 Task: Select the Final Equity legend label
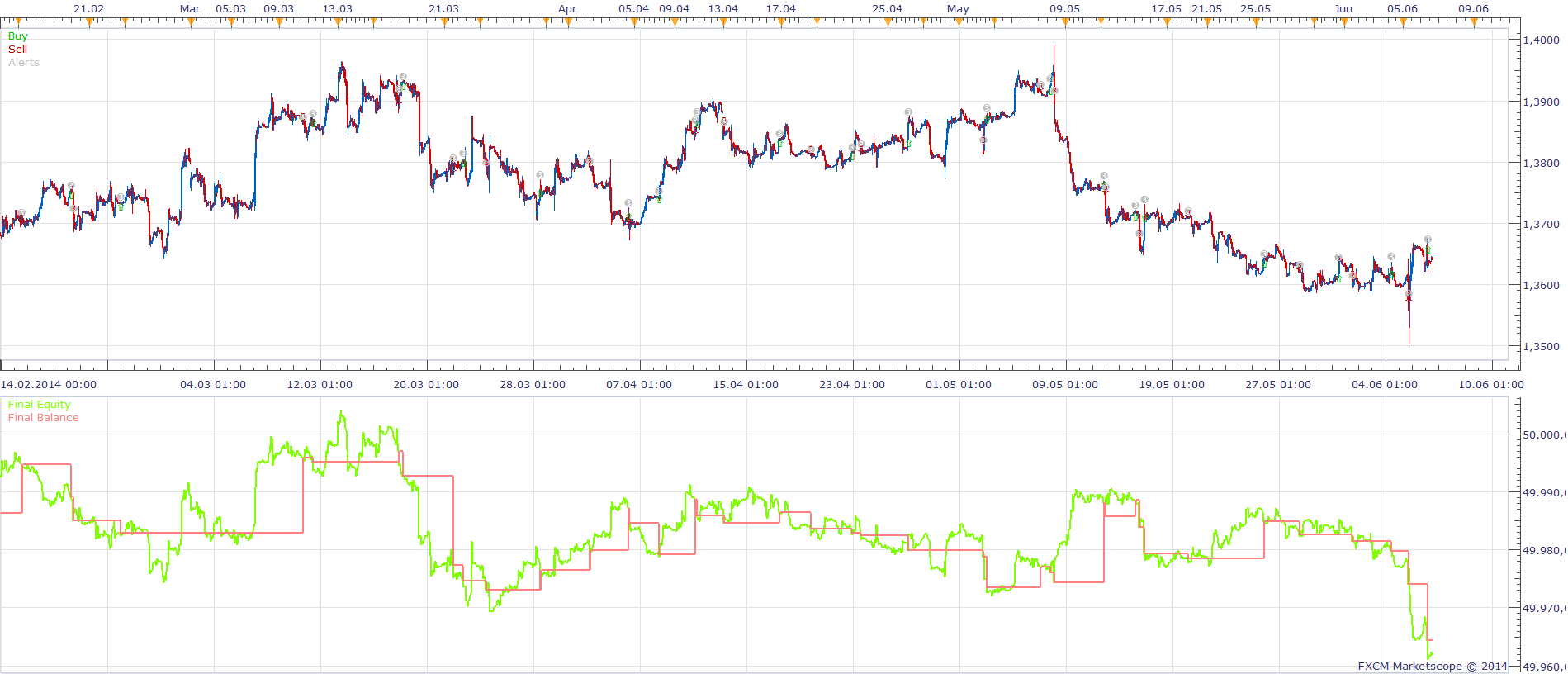tap(40, 405)
